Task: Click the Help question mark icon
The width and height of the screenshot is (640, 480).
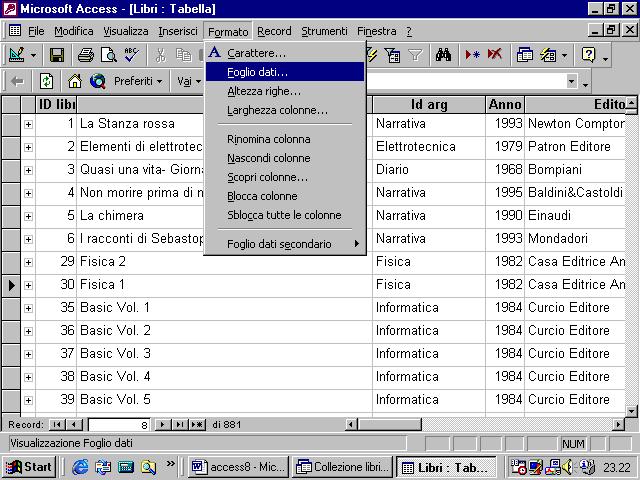Action: point(588,55)
